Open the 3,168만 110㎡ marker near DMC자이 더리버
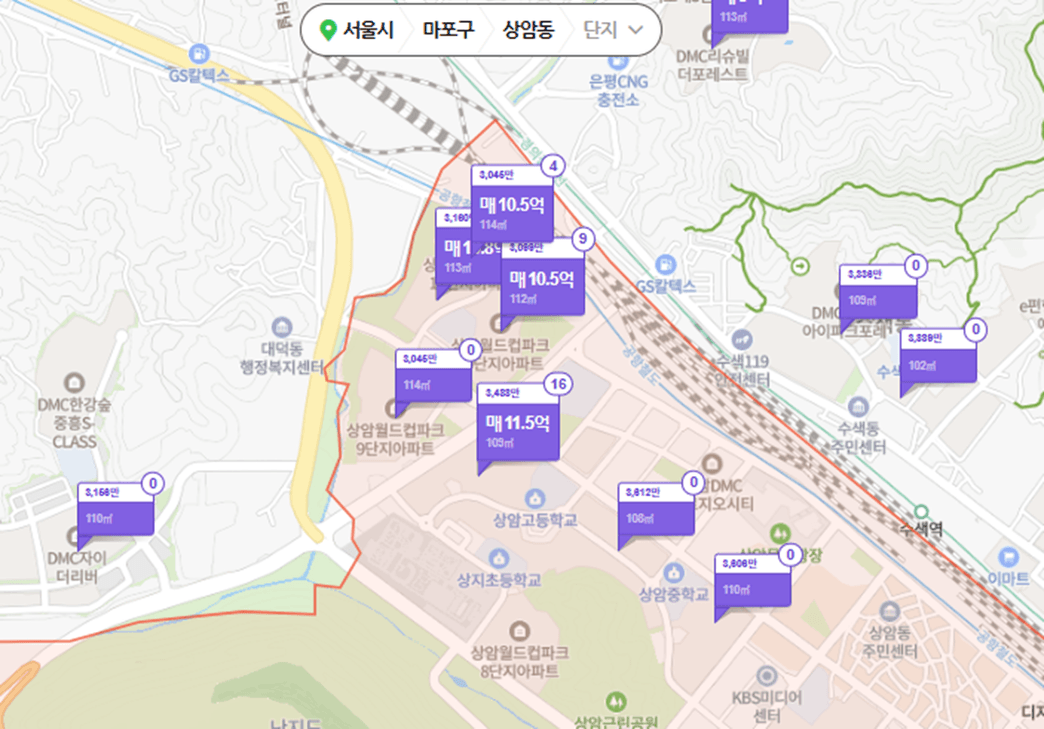This screenshot has height=729, width=1044. 116,509
